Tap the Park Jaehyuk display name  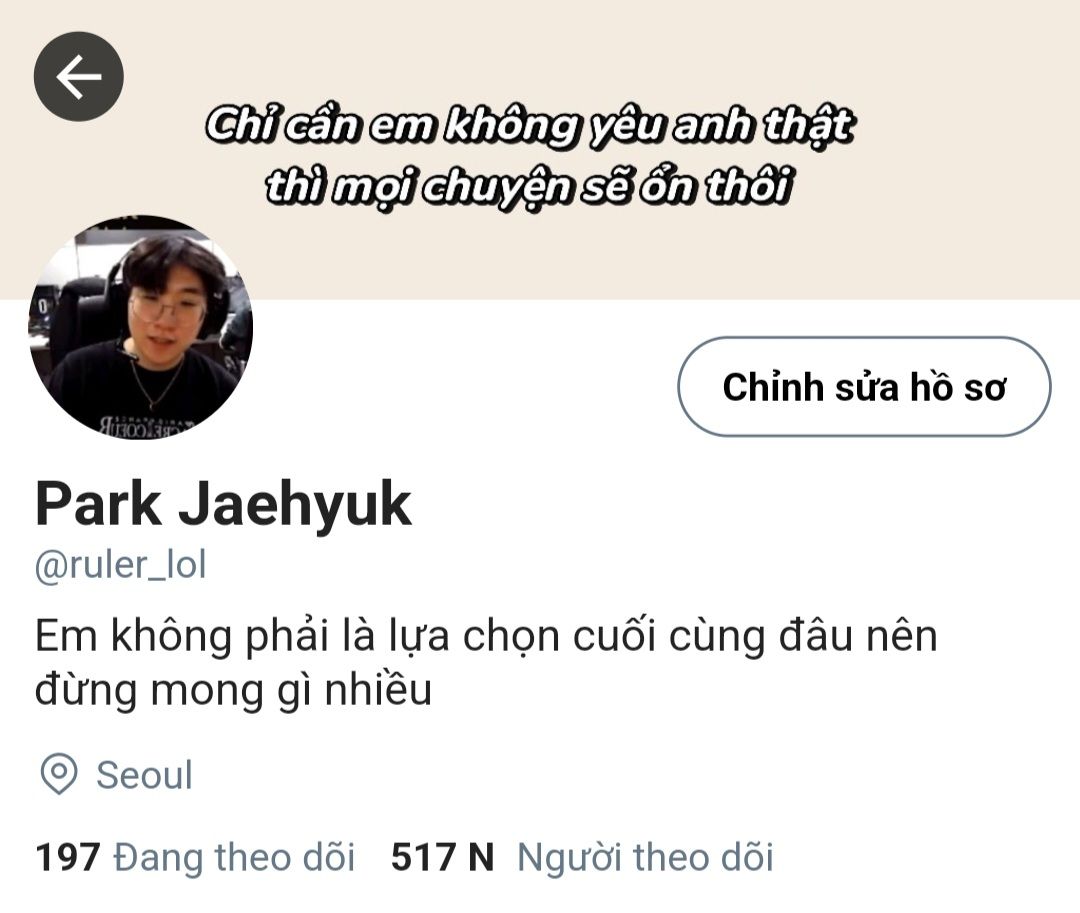click(x=223, y=505)
